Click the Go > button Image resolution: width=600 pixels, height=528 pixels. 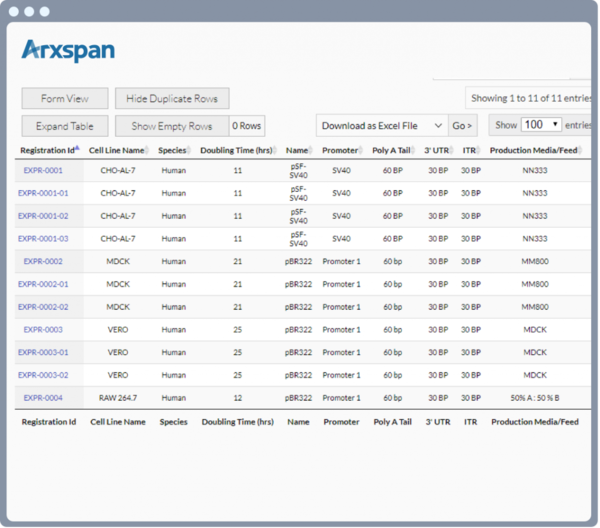(462, 125)
